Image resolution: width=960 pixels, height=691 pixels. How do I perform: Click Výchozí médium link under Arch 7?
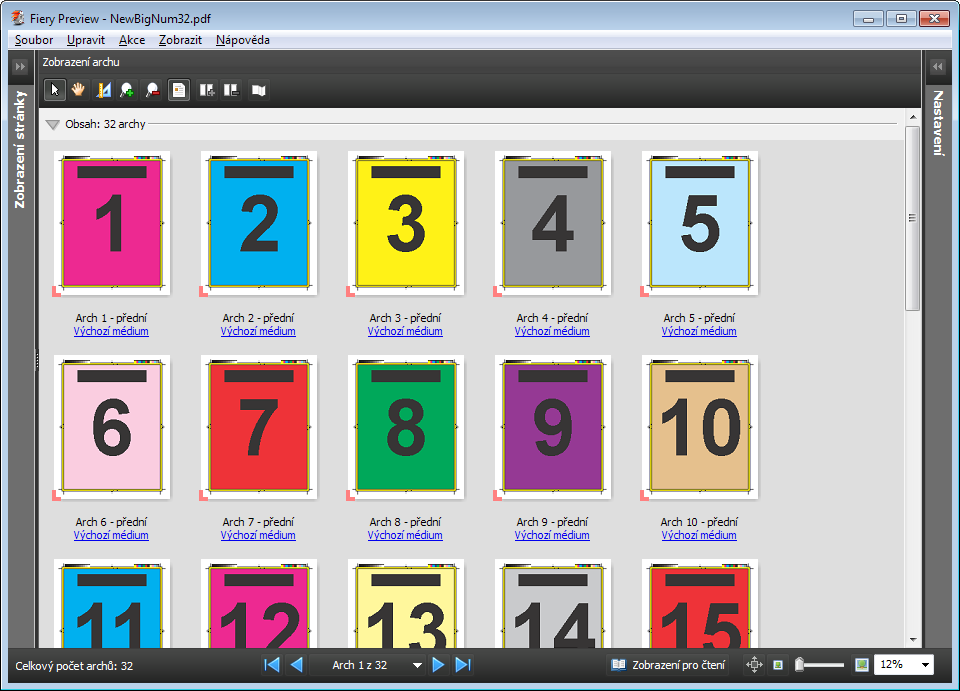[x=258, y=535]
